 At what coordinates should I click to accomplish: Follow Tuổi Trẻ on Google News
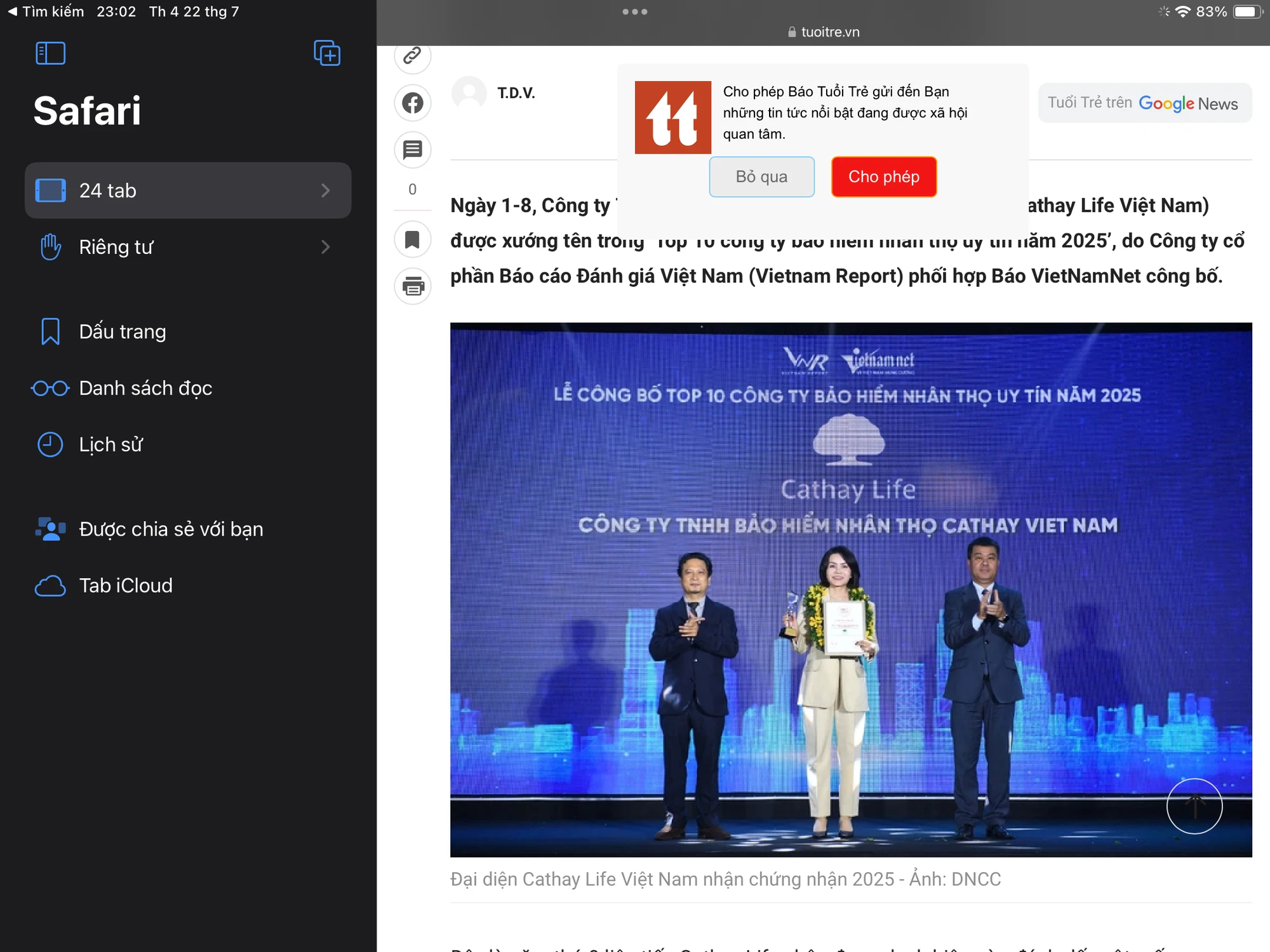[x=1144, y=103]
